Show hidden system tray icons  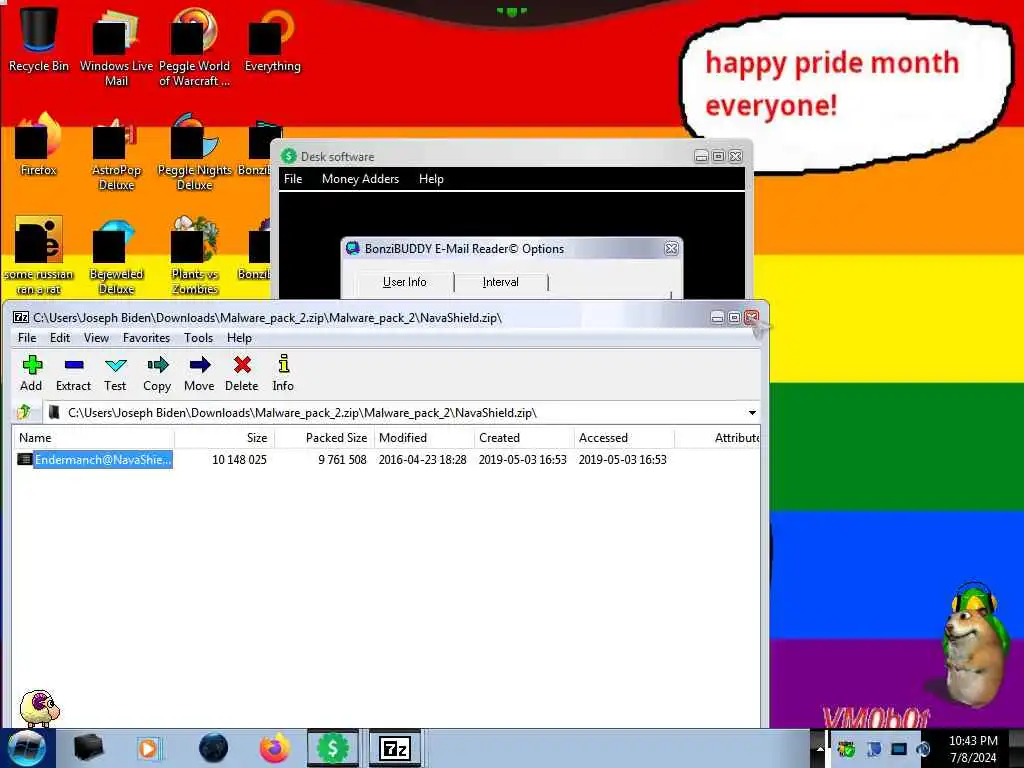click(x=820, y=749)
